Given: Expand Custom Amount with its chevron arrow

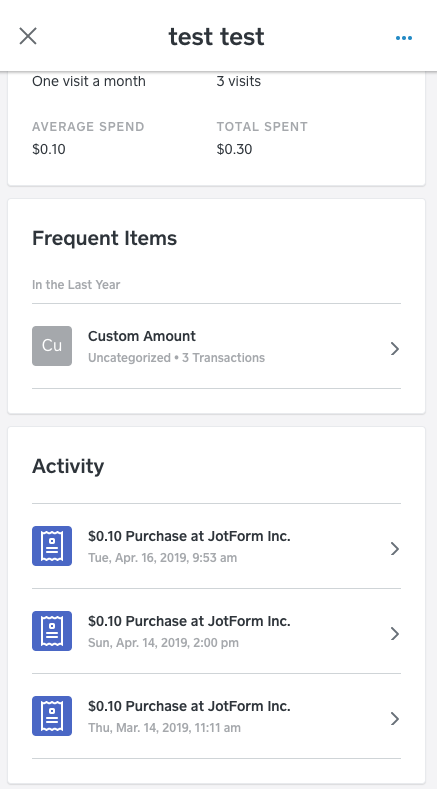Looking at the screenshot, I should (x=395, y=349).
